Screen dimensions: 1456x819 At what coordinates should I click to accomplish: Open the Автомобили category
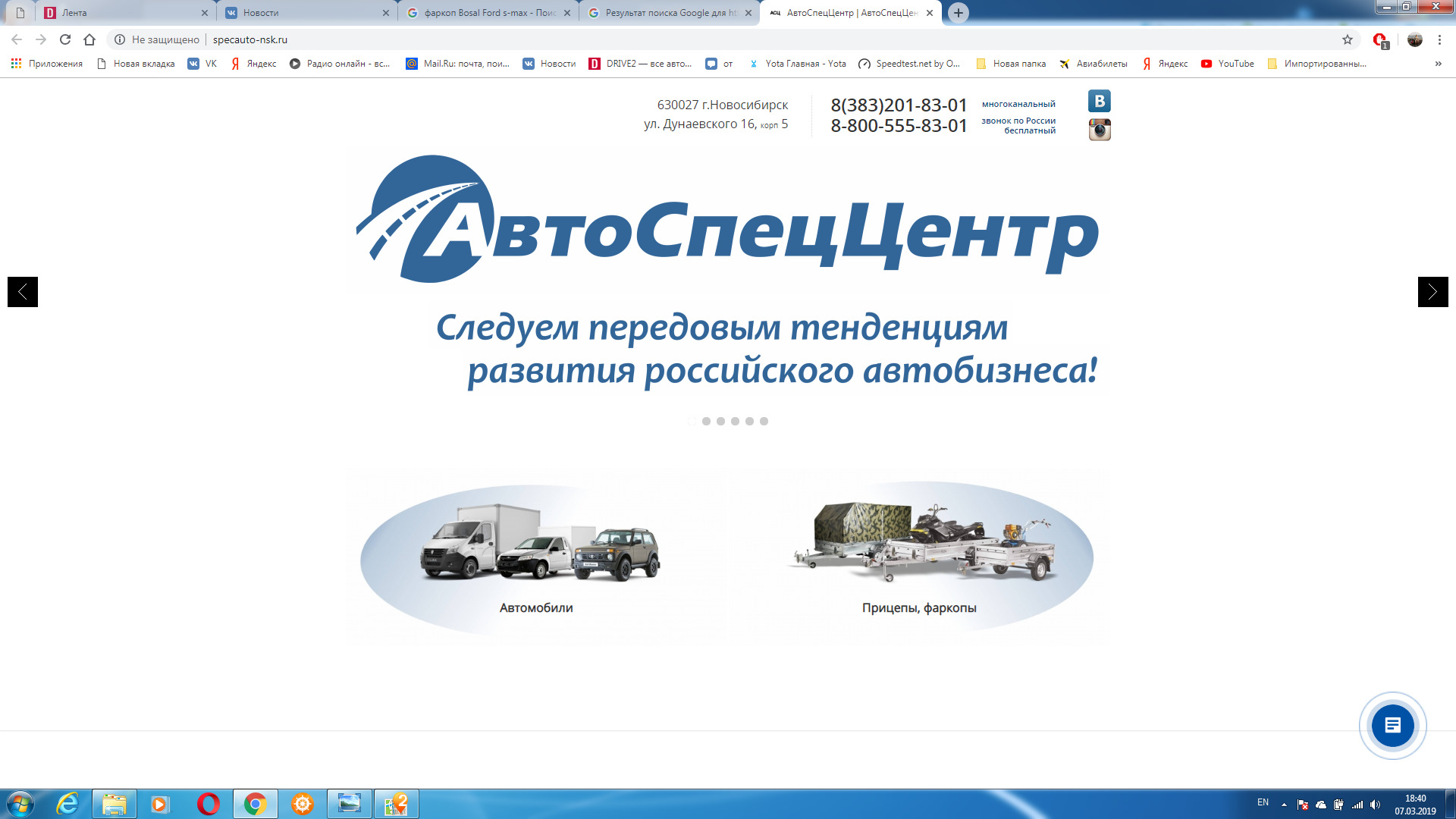click(x=536, y=561)
